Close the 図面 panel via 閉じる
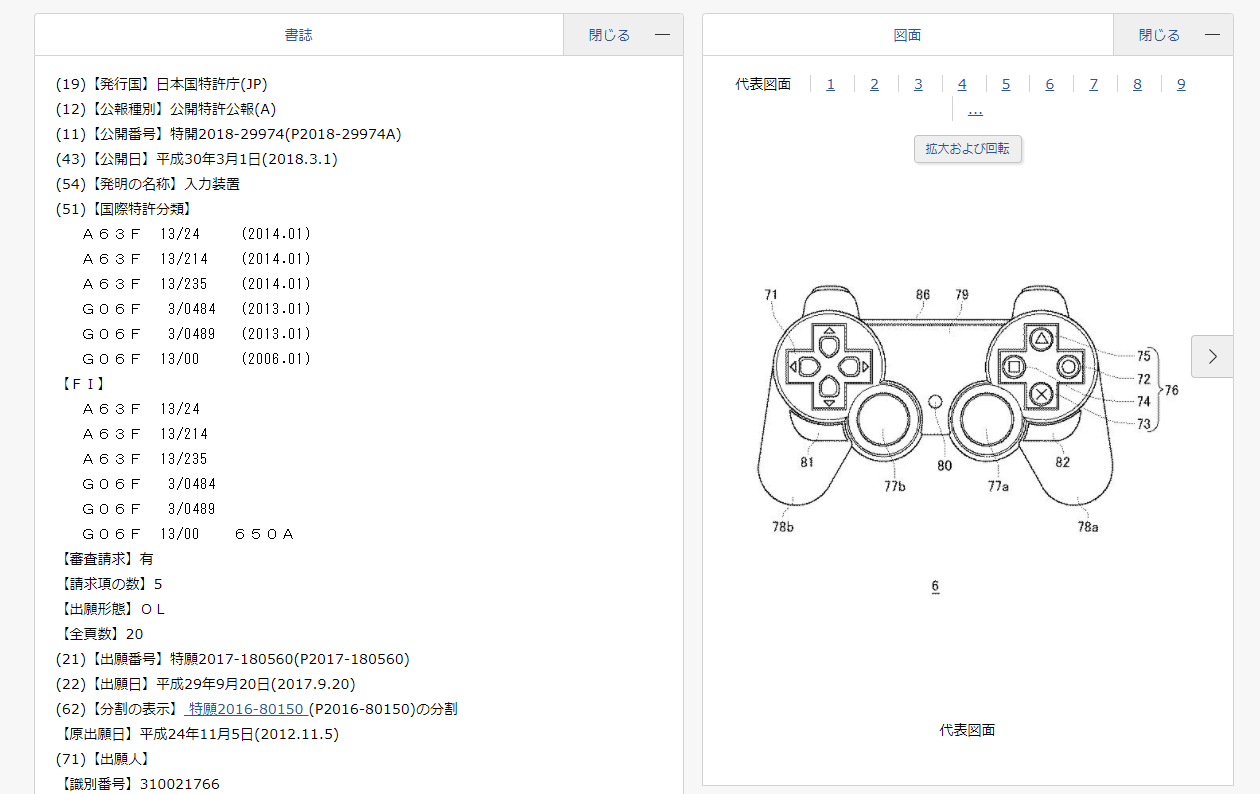 1159,35
